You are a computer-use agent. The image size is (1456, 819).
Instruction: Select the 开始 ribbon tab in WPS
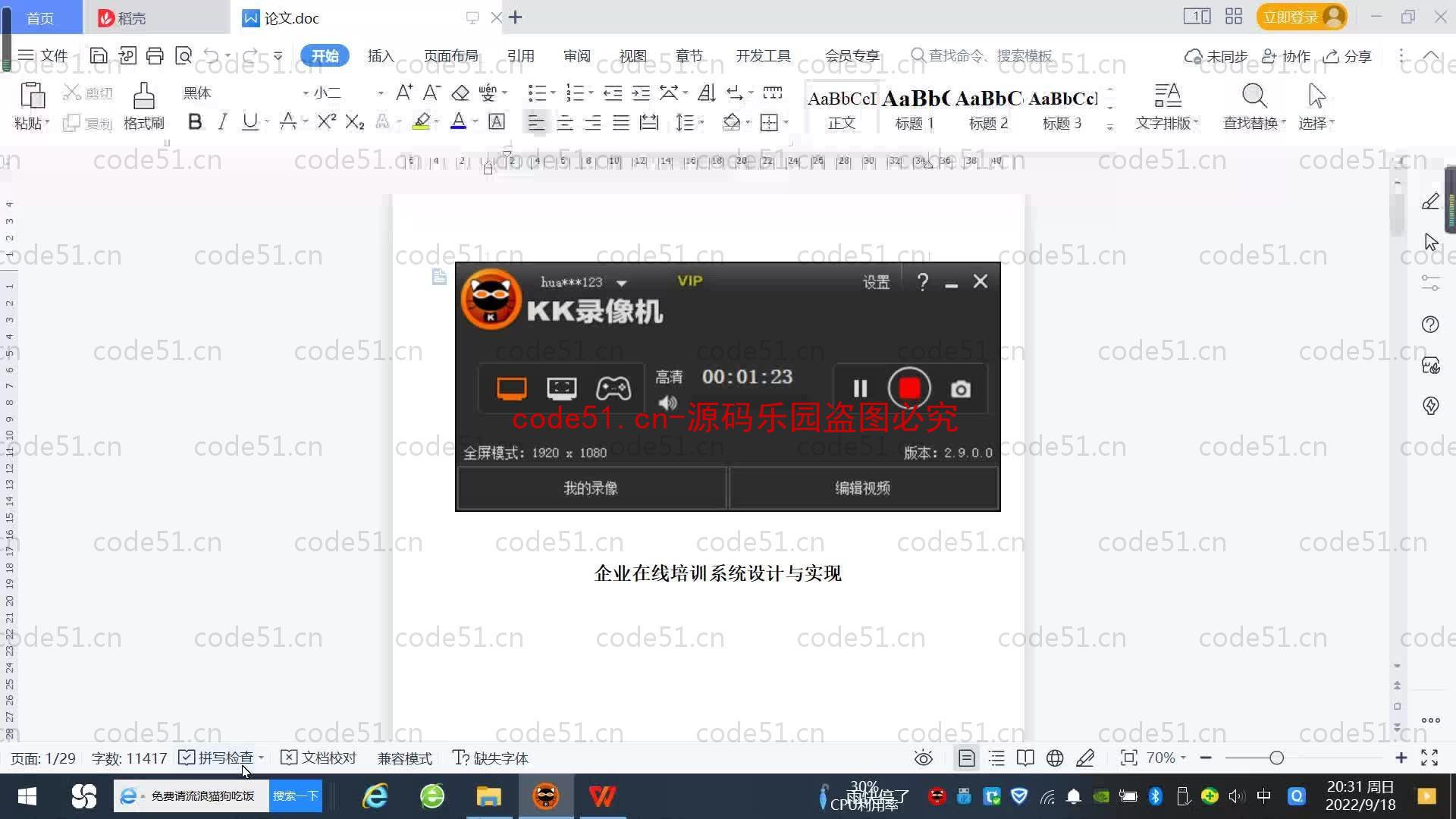(323, 55)
